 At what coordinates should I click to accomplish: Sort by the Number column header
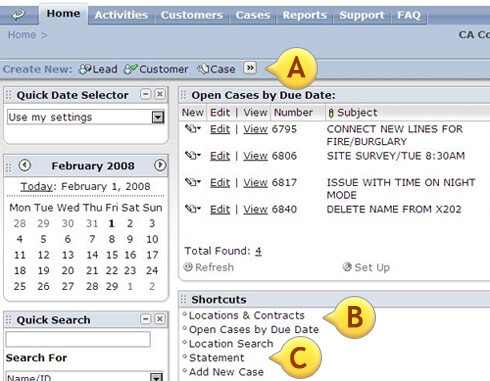(293, 113)
